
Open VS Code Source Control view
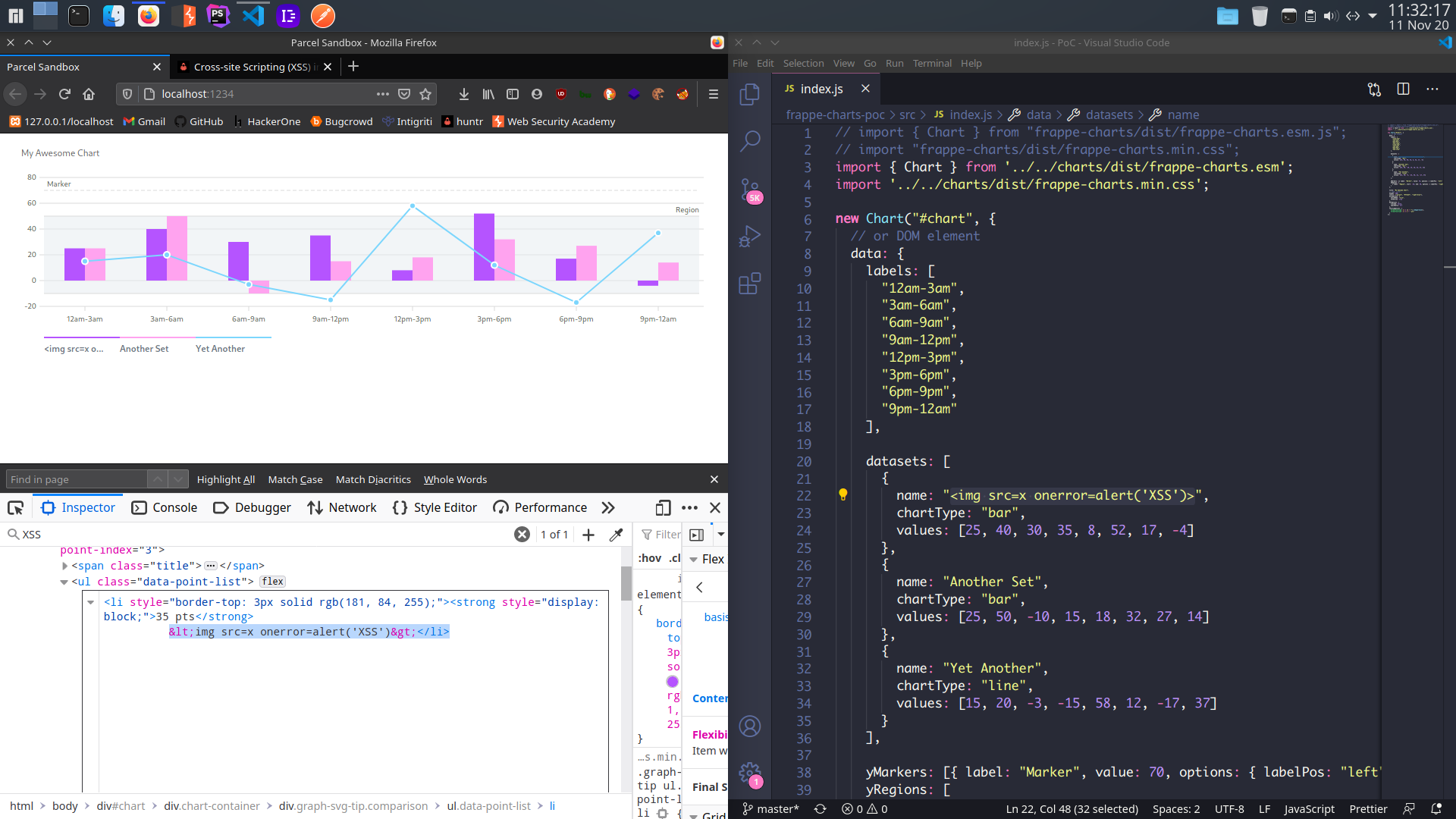[749, 189]
